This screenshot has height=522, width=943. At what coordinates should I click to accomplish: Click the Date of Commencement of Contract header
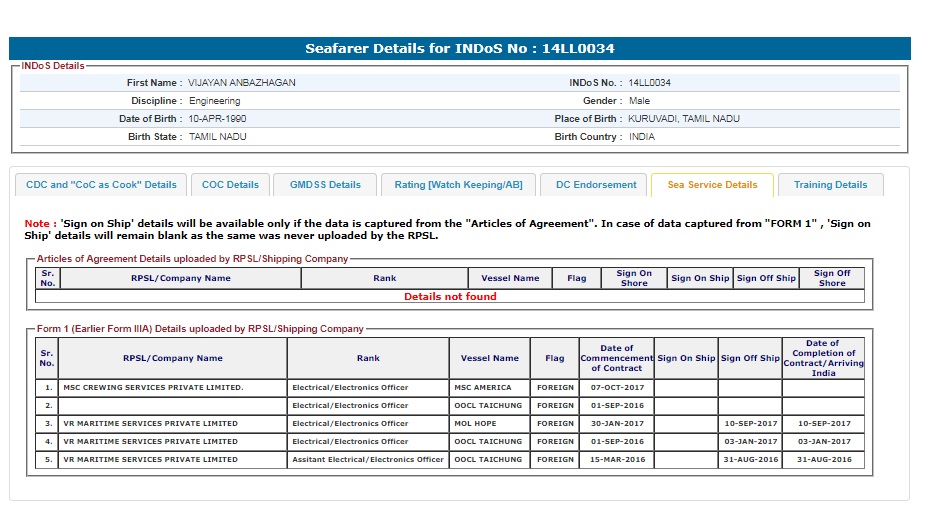[616, 358]
